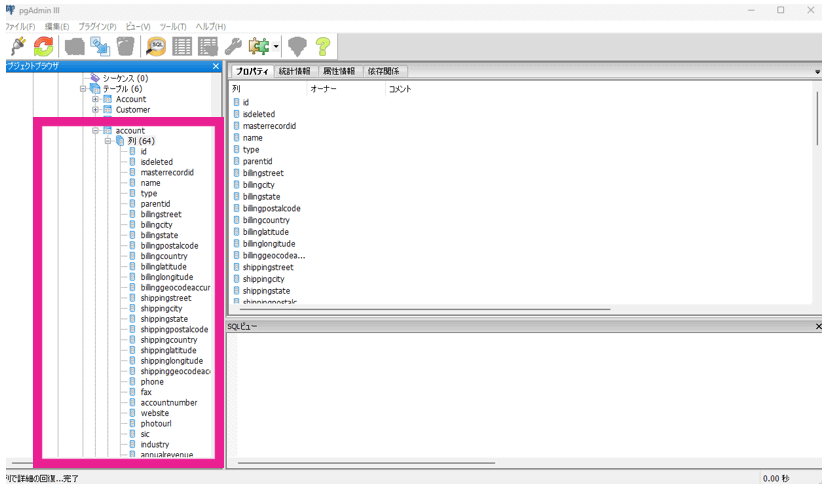This screenshot has height=489, width=827.
Task: Open the ビュー(V) menu
Action: pyautogui.click(x=138, y=26)
